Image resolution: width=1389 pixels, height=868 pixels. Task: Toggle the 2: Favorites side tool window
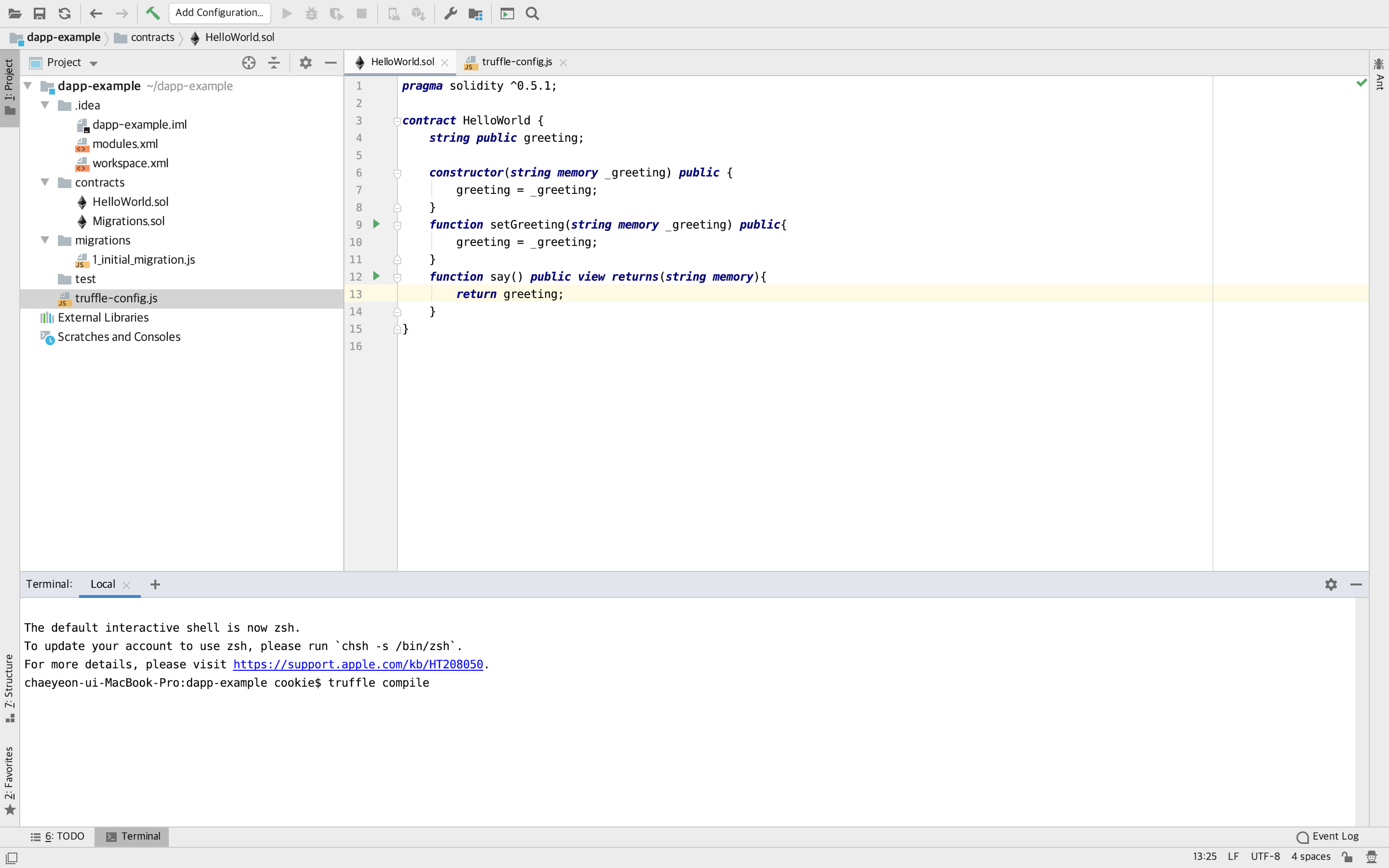10,781
